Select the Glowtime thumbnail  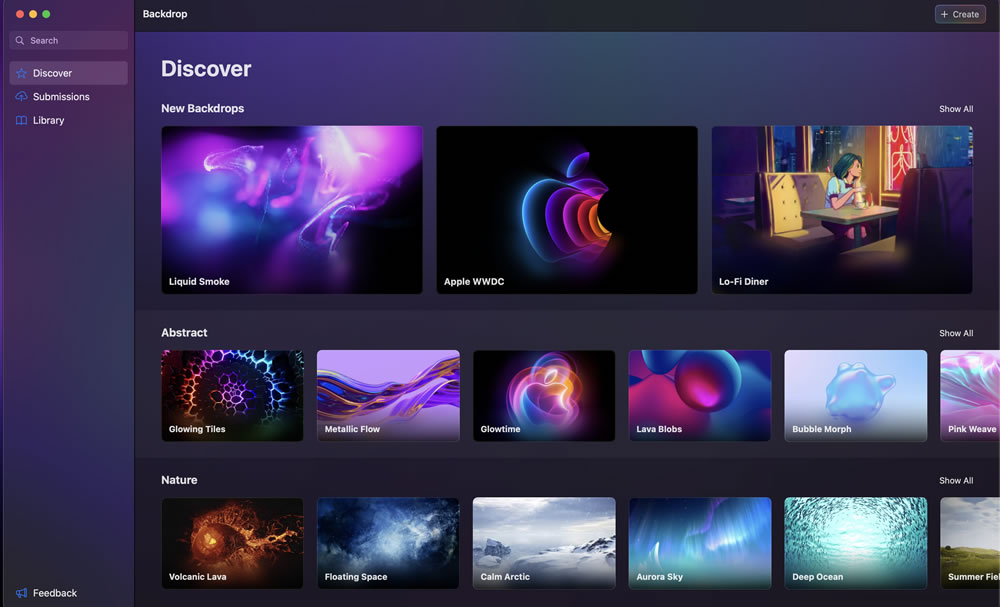(x=544, y=395)
